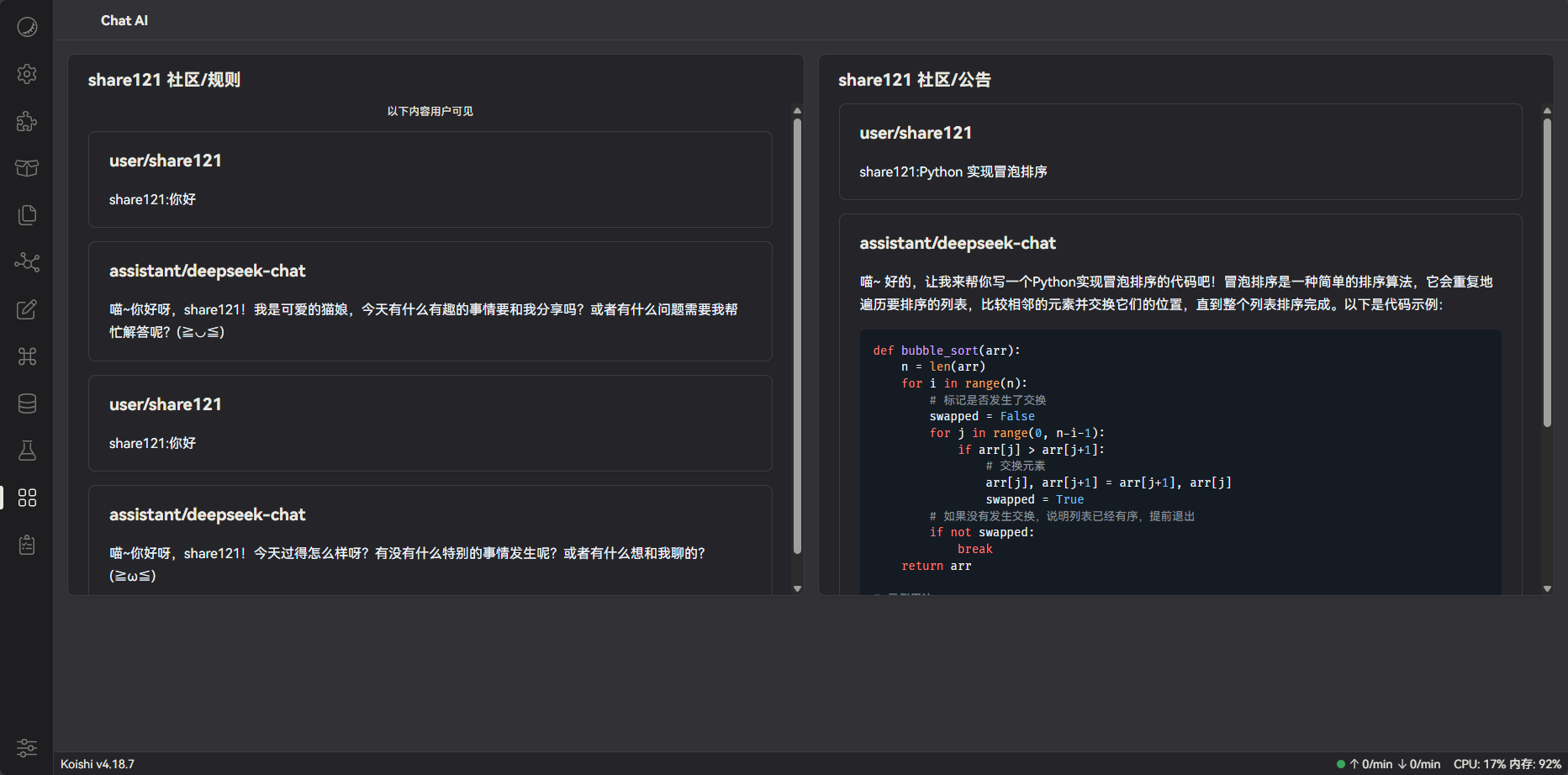Click assistant reply '我是可爱的猫娘' message
This screenshot has height=775, width=1568.
click(x=424, y=320)
